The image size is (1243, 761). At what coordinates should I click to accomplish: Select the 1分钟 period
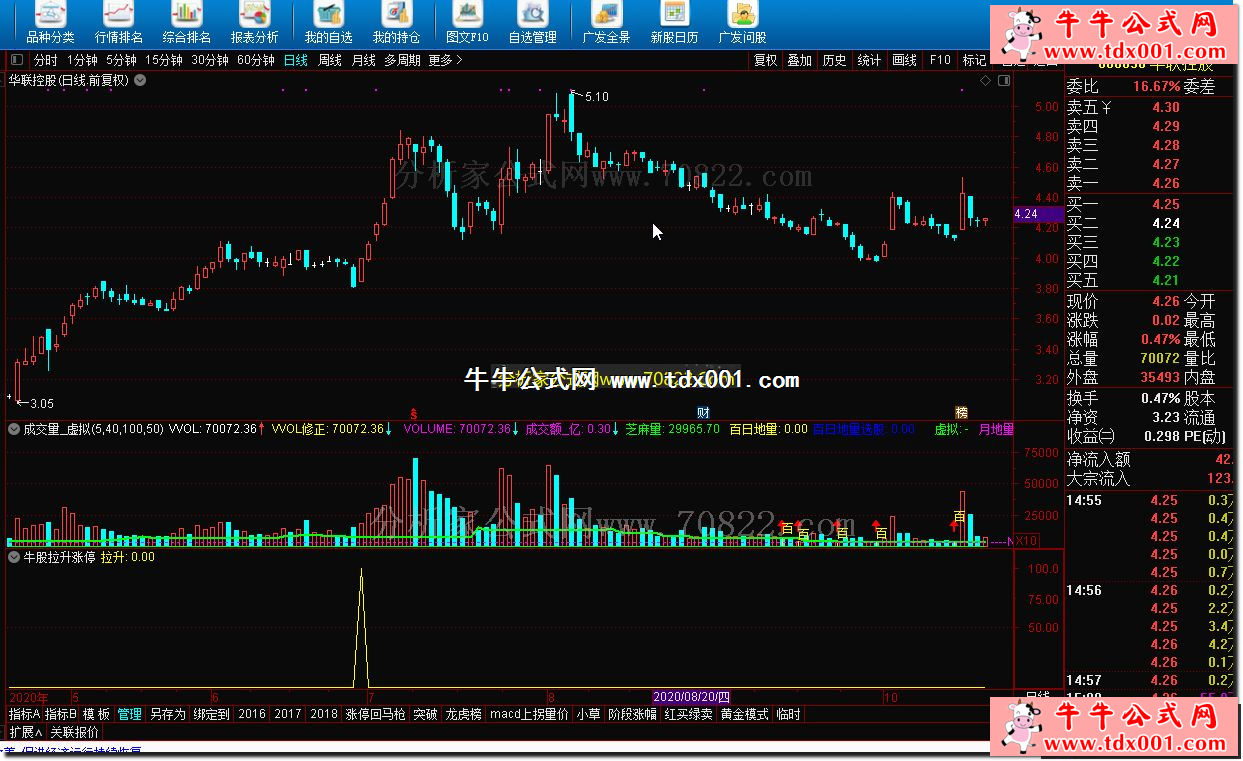pyautogui.click(x=83, y=60)
